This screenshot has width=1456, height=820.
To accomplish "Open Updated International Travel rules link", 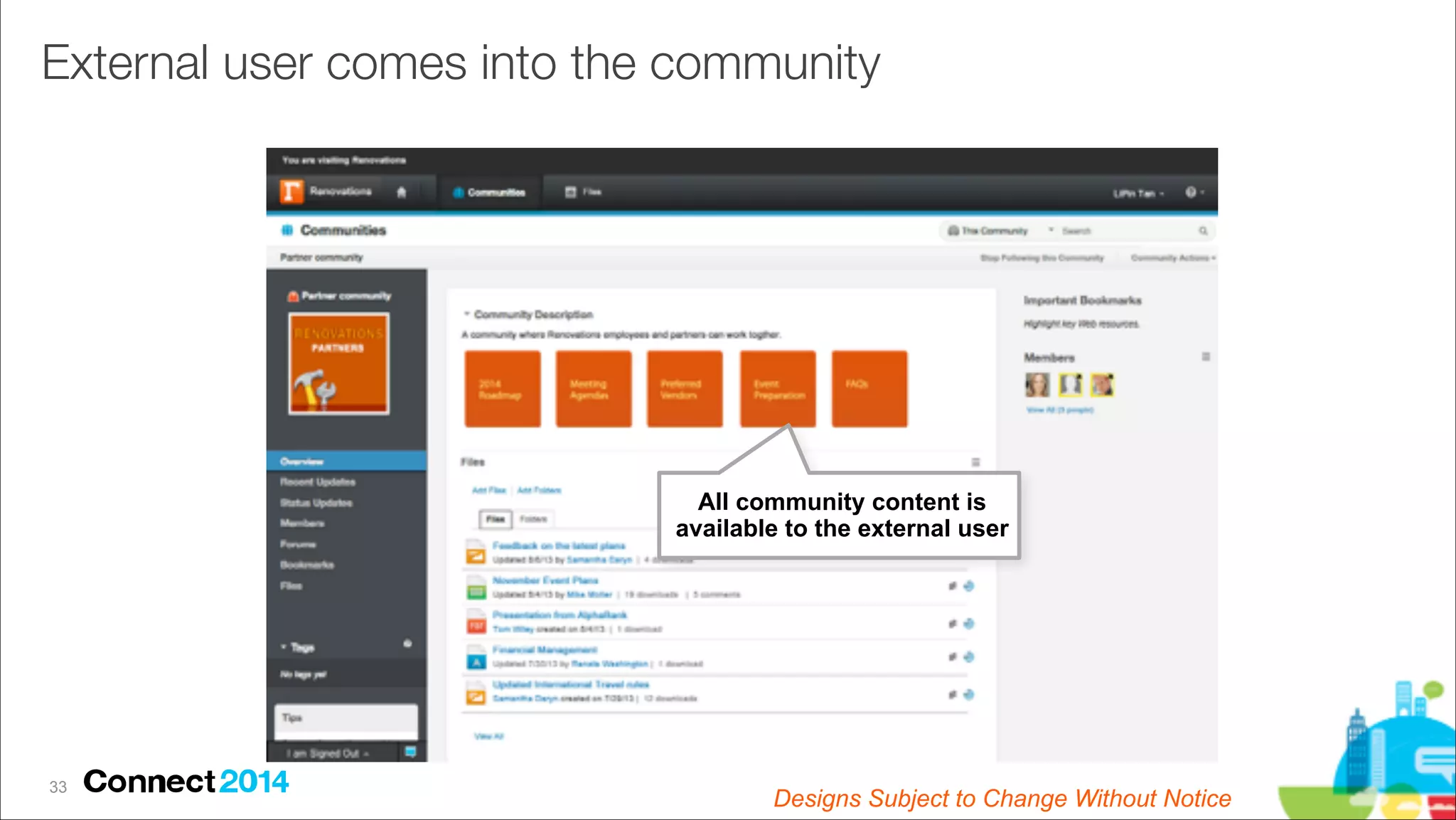I will click(x=571, y=685).
